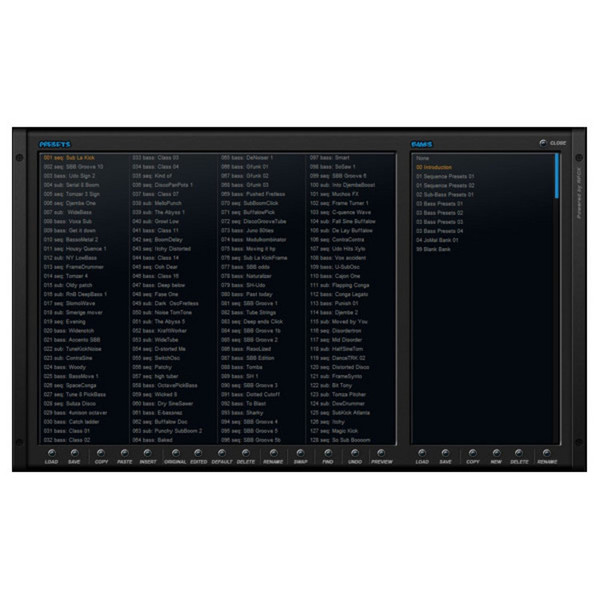Switch to the EDITED preset version
The image size is (600, 600).
tap(198, 453)
